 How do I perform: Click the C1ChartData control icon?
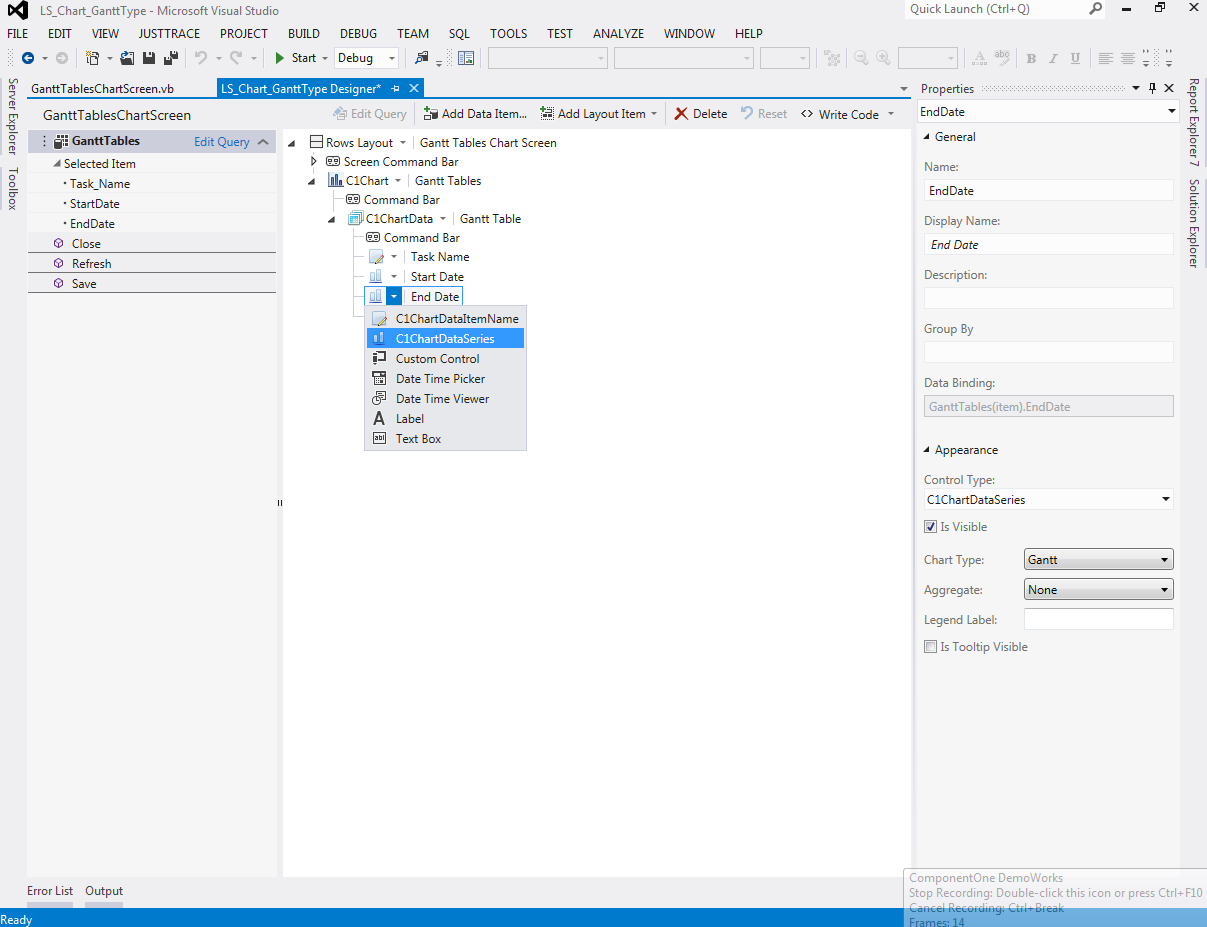(x=356, y=218)
